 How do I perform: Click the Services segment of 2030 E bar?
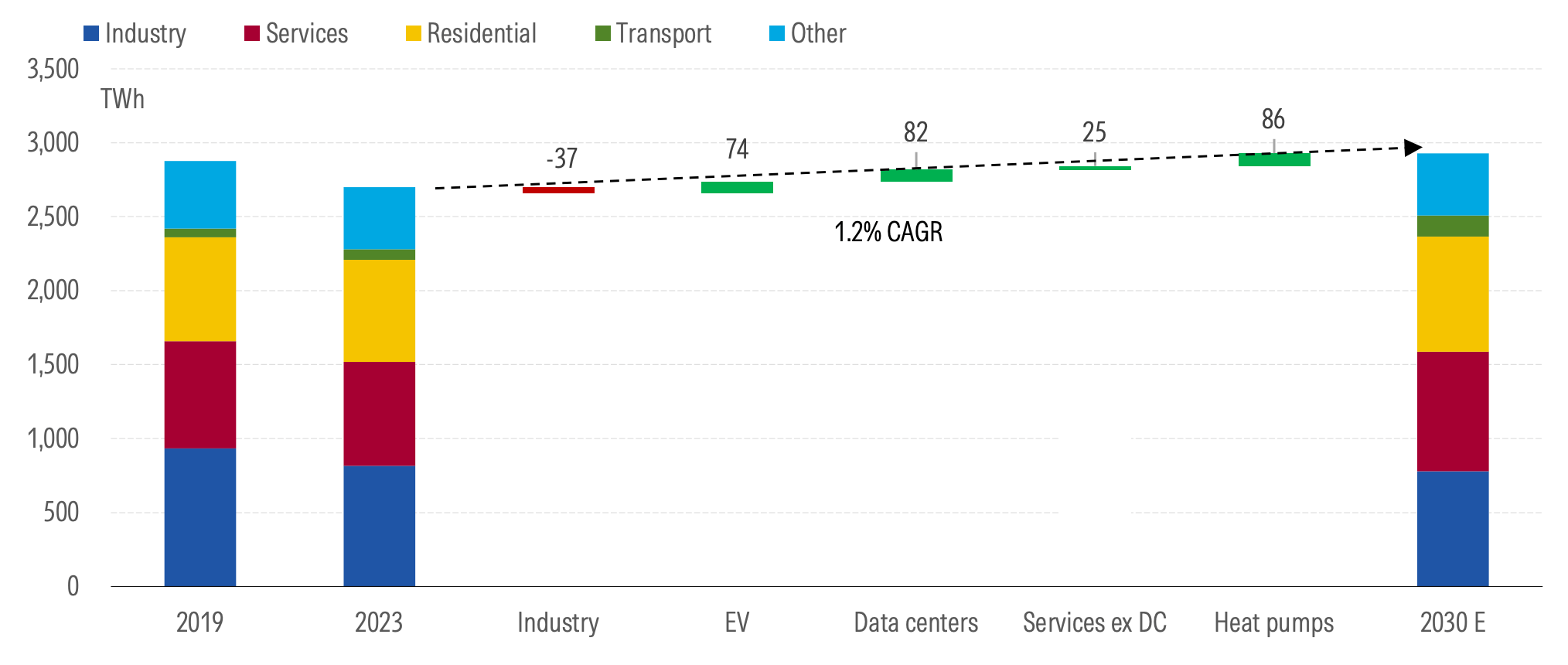click(1453, 411)
